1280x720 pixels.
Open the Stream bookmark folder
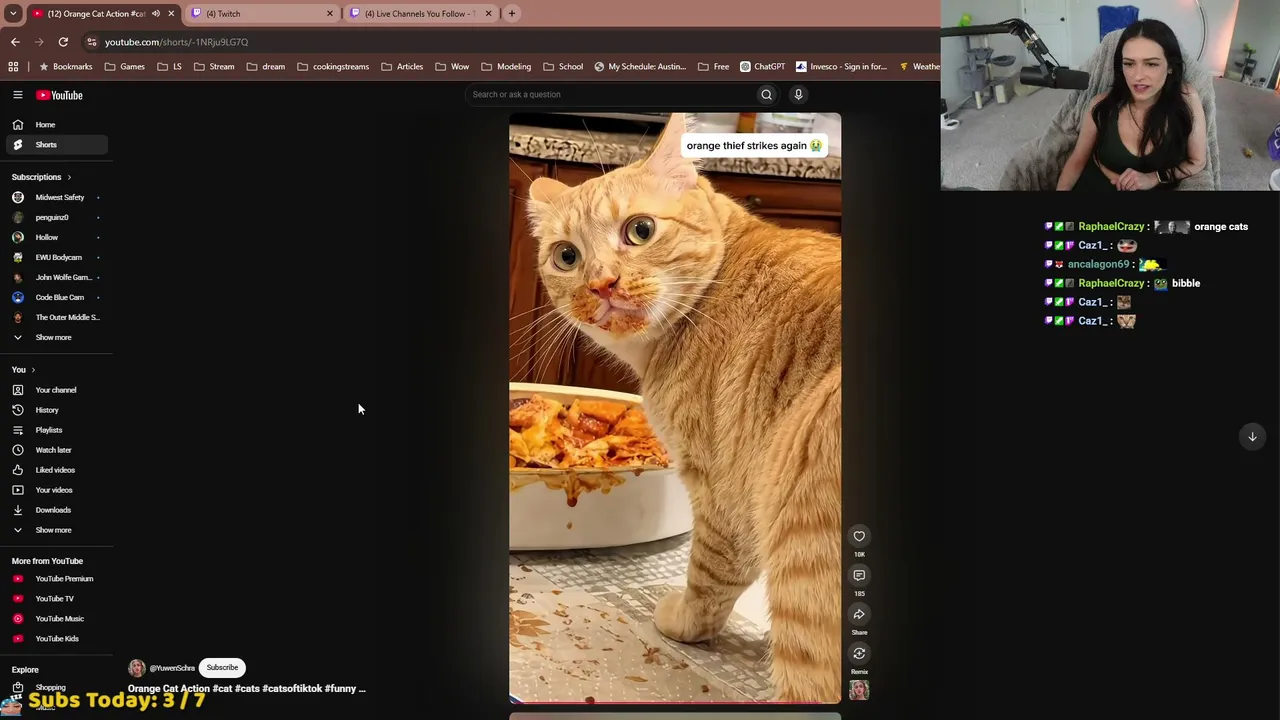point(214,67)
